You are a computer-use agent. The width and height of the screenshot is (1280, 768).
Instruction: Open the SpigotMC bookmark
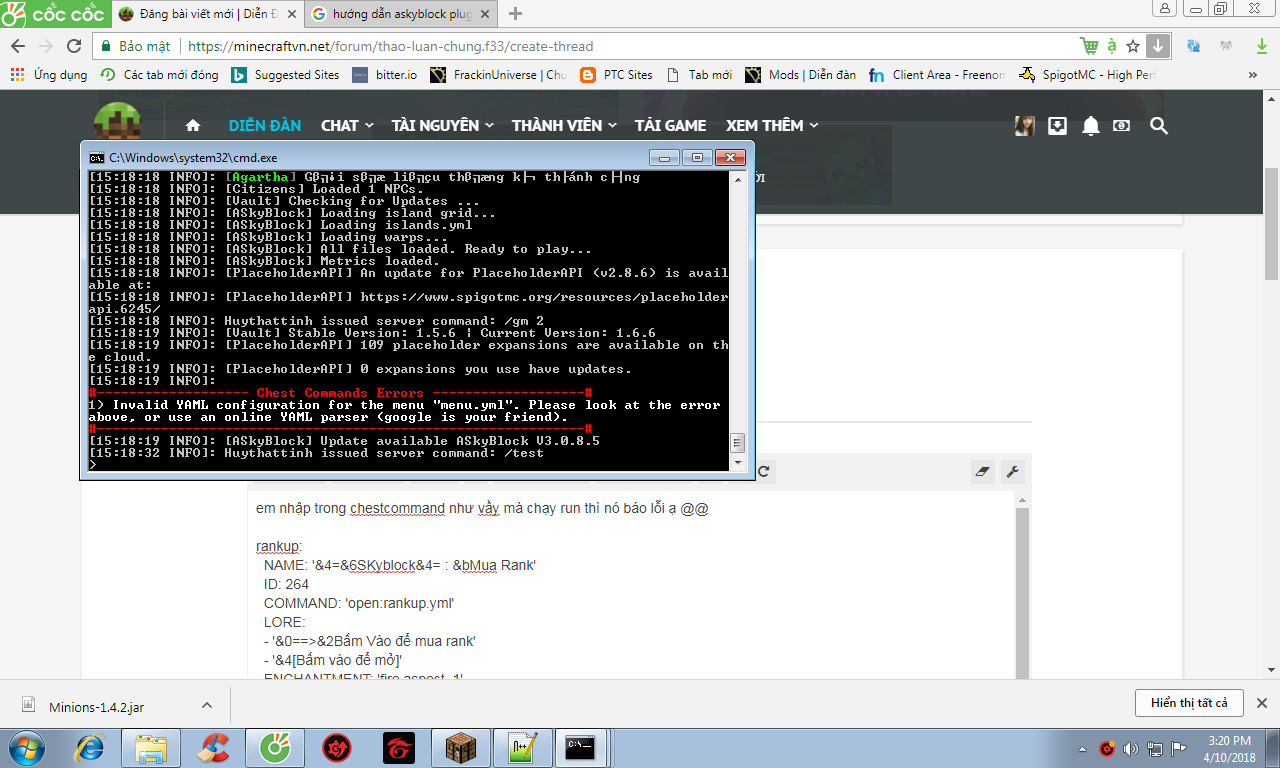pyautogui.click(x=1089, y=75)
